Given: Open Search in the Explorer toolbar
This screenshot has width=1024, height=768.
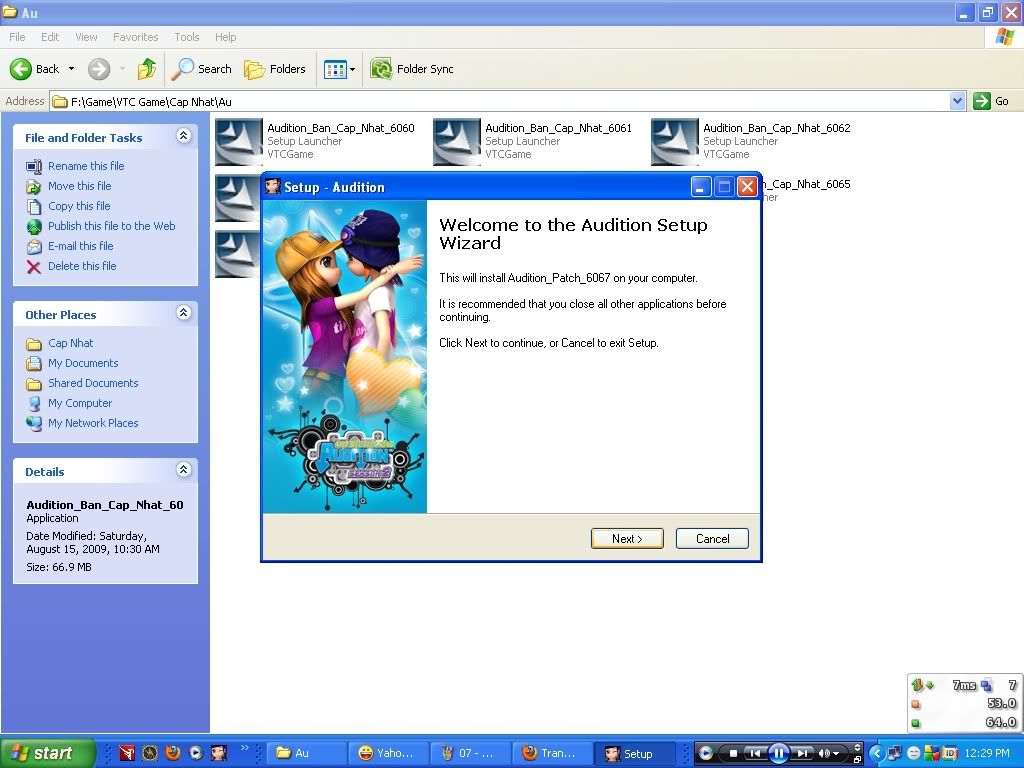Looking at the screenshot, I should (201, 69).
